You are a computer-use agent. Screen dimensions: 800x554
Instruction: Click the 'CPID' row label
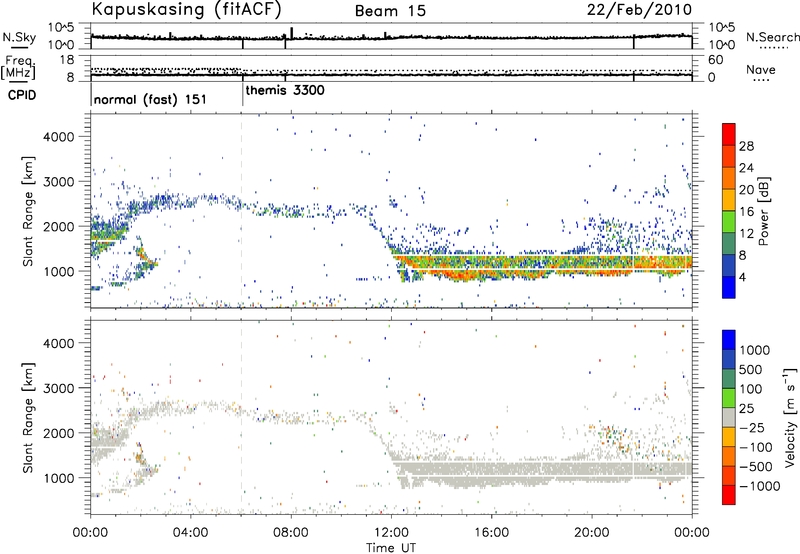tap(22, 95)
